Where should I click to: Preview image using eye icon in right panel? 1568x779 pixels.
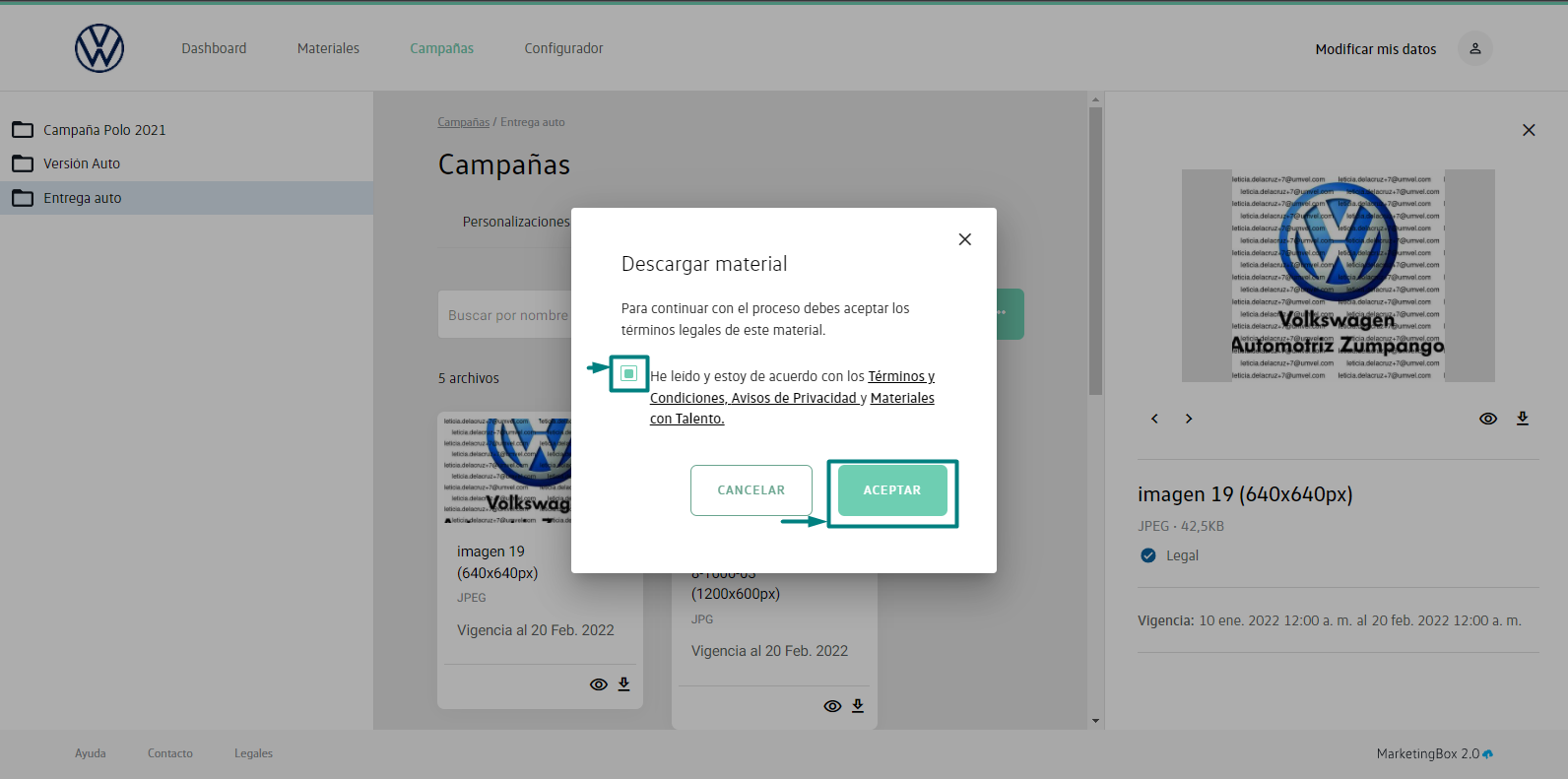[1488, 419]
